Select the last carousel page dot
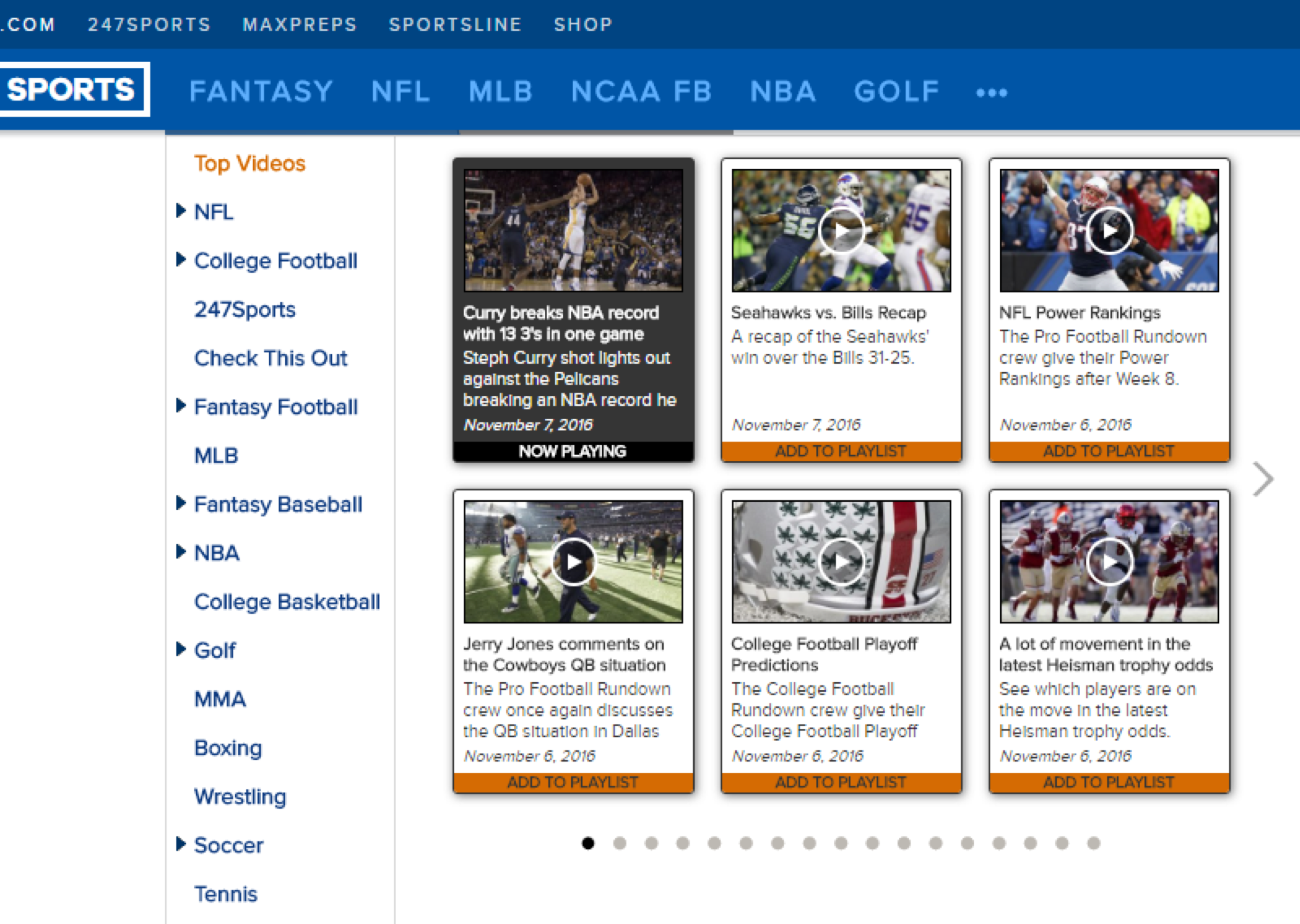Image resolution: width=1300 pixels, height=924 pixels. (x=1093, y=843)
